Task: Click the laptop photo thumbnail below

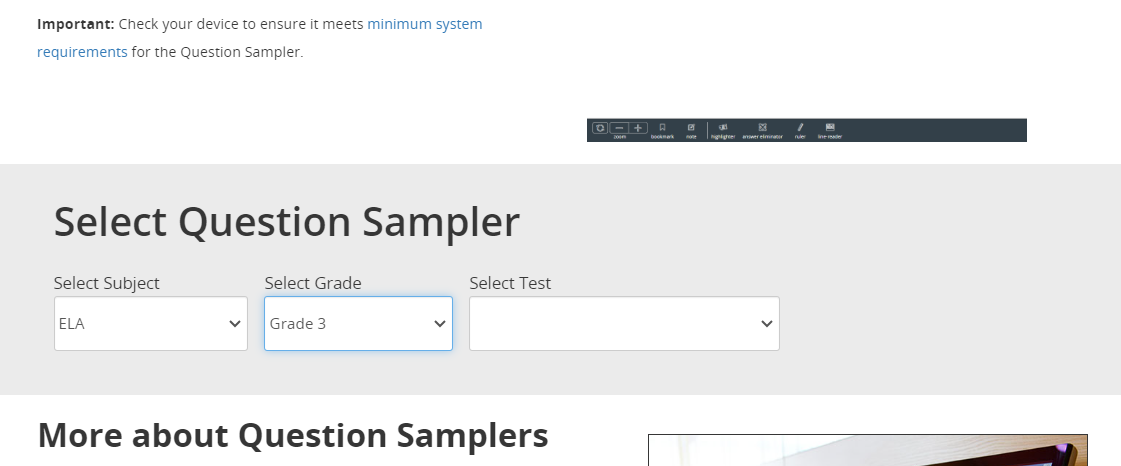Action: click(868, 450)
